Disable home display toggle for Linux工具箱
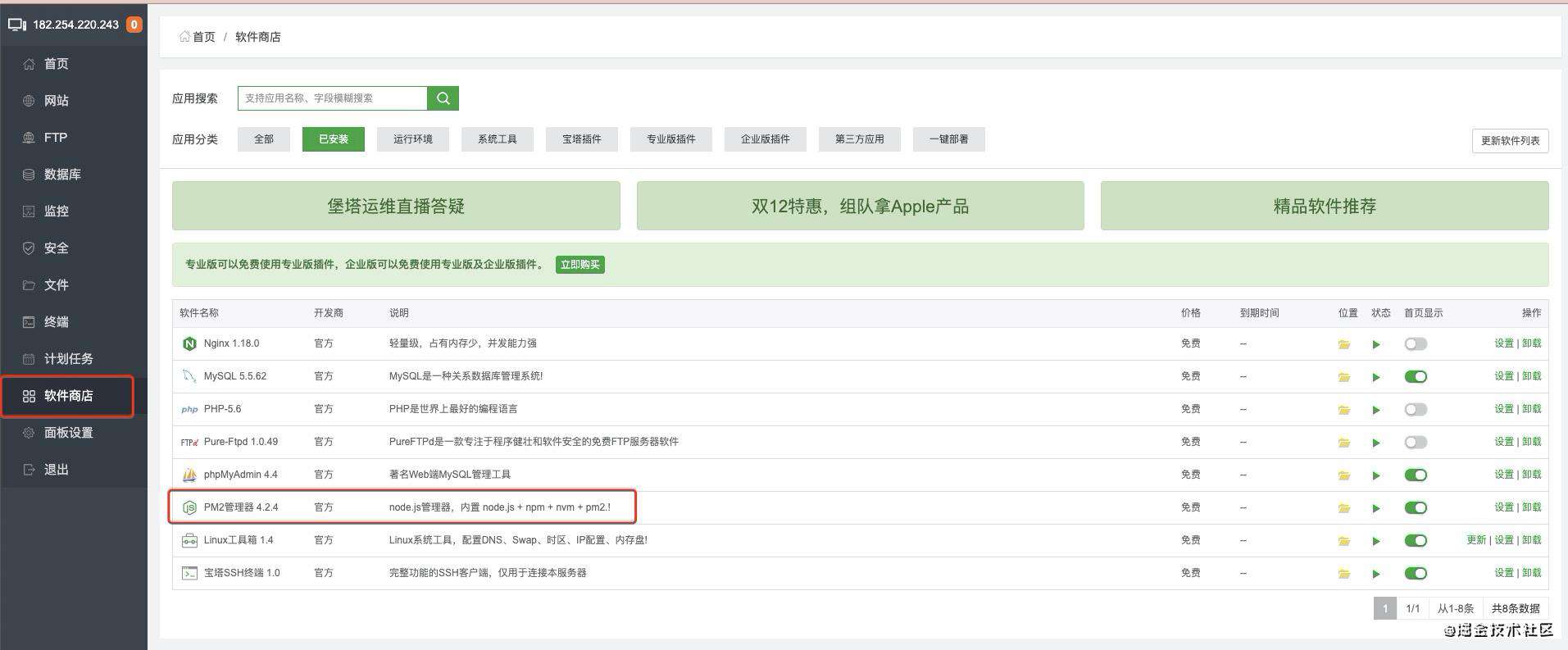 (1416, 541)
